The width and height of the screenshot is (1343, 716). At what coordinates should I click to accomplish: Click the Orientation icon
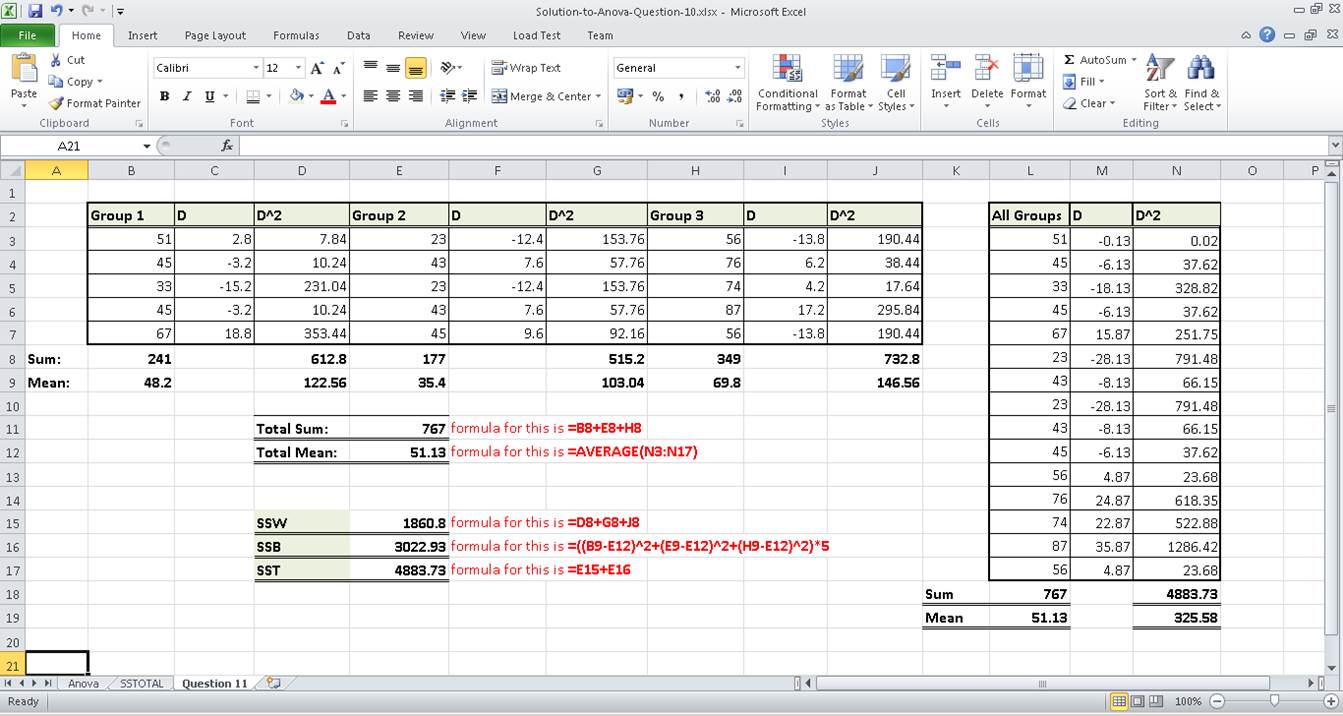click(x=449, y=68)
